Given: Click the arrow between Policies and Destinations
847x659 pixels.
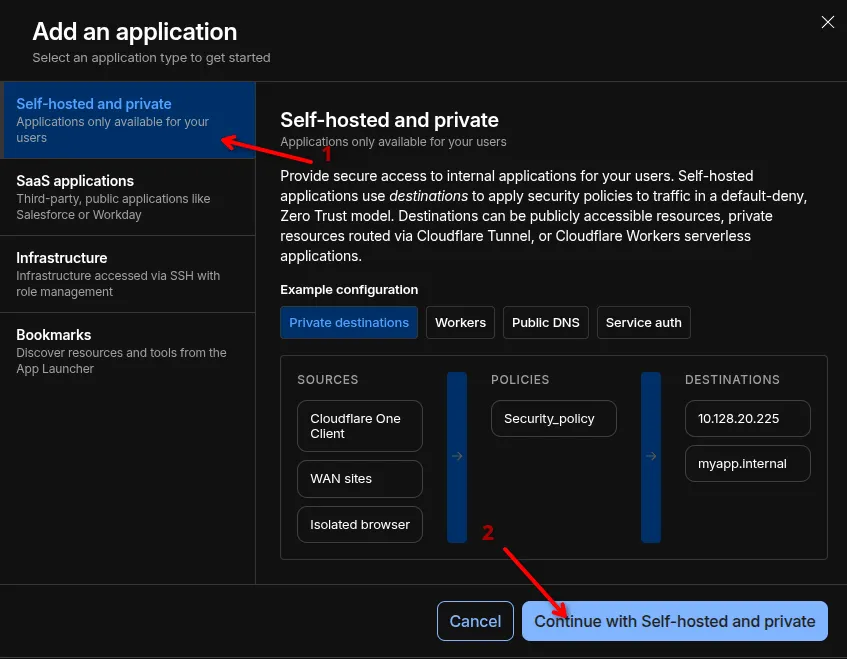Looking at the screenshot, I should tap(651, 456).
